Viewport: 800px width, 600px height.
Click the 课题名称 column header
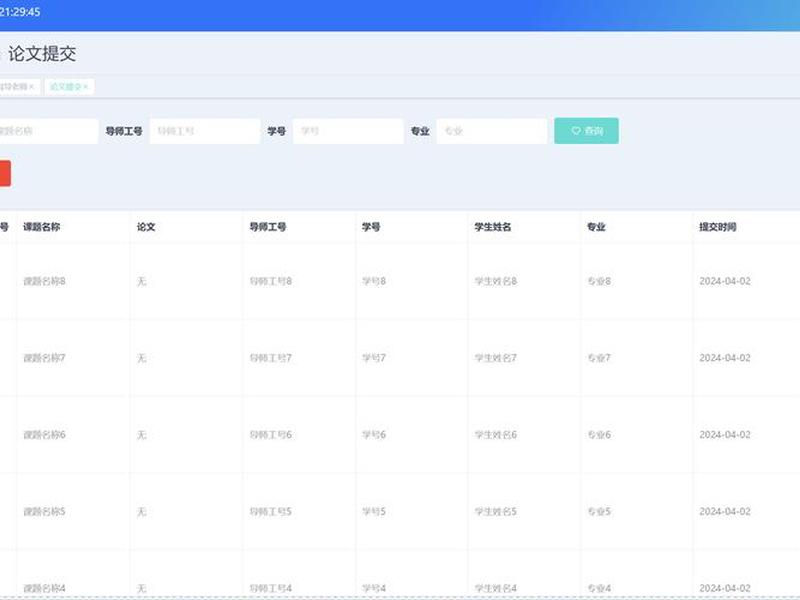(x=42, y=227)
